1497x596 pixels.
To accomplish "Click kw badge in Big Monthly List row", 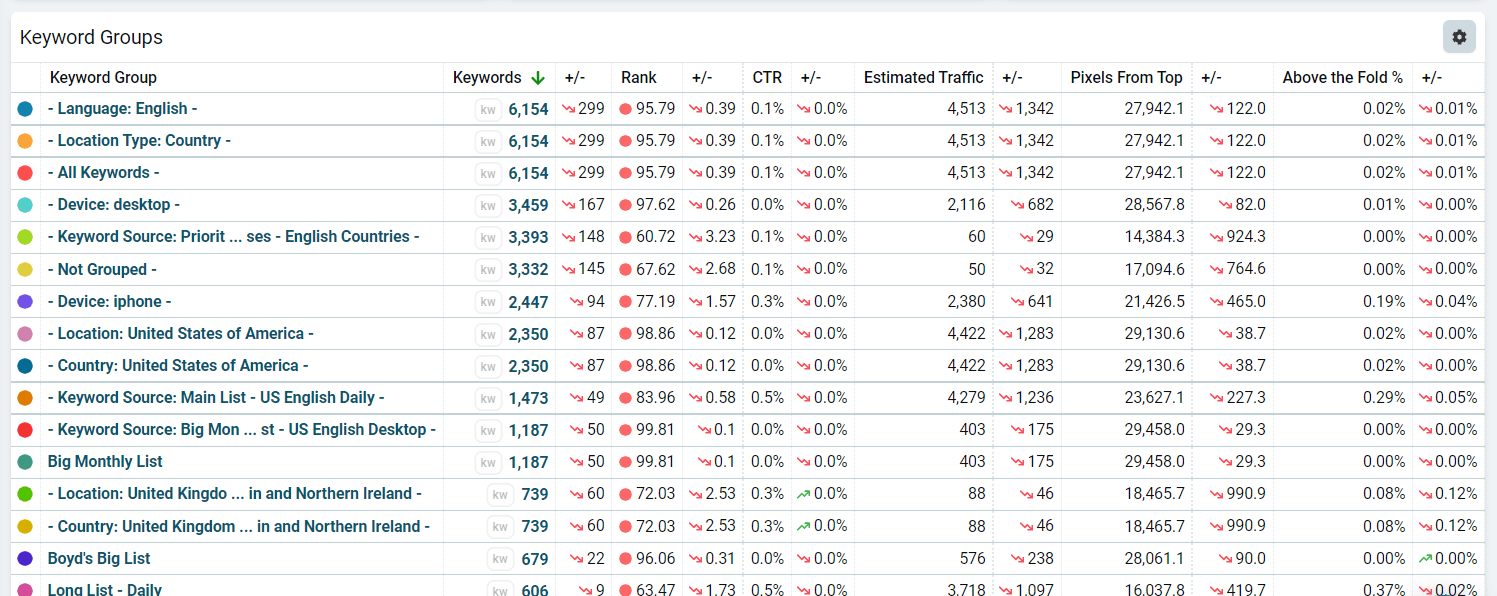I will click(488, 462).
